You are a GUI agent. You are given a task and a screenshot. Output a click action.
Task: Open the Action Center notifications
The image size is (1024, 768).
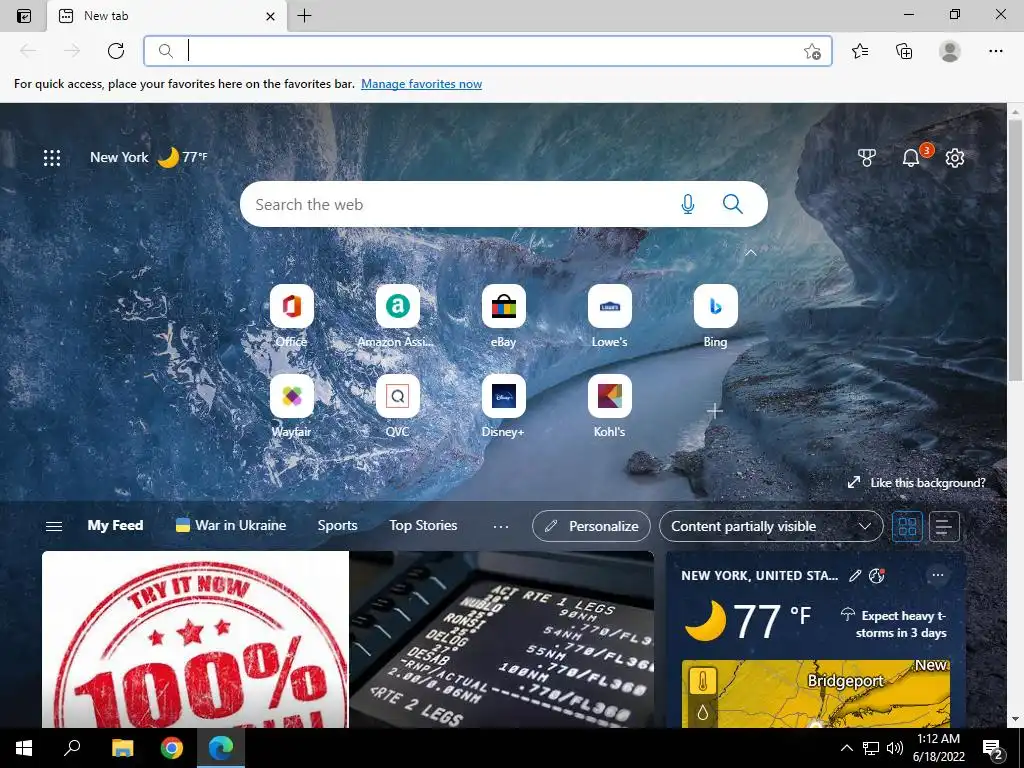(993, 748)
